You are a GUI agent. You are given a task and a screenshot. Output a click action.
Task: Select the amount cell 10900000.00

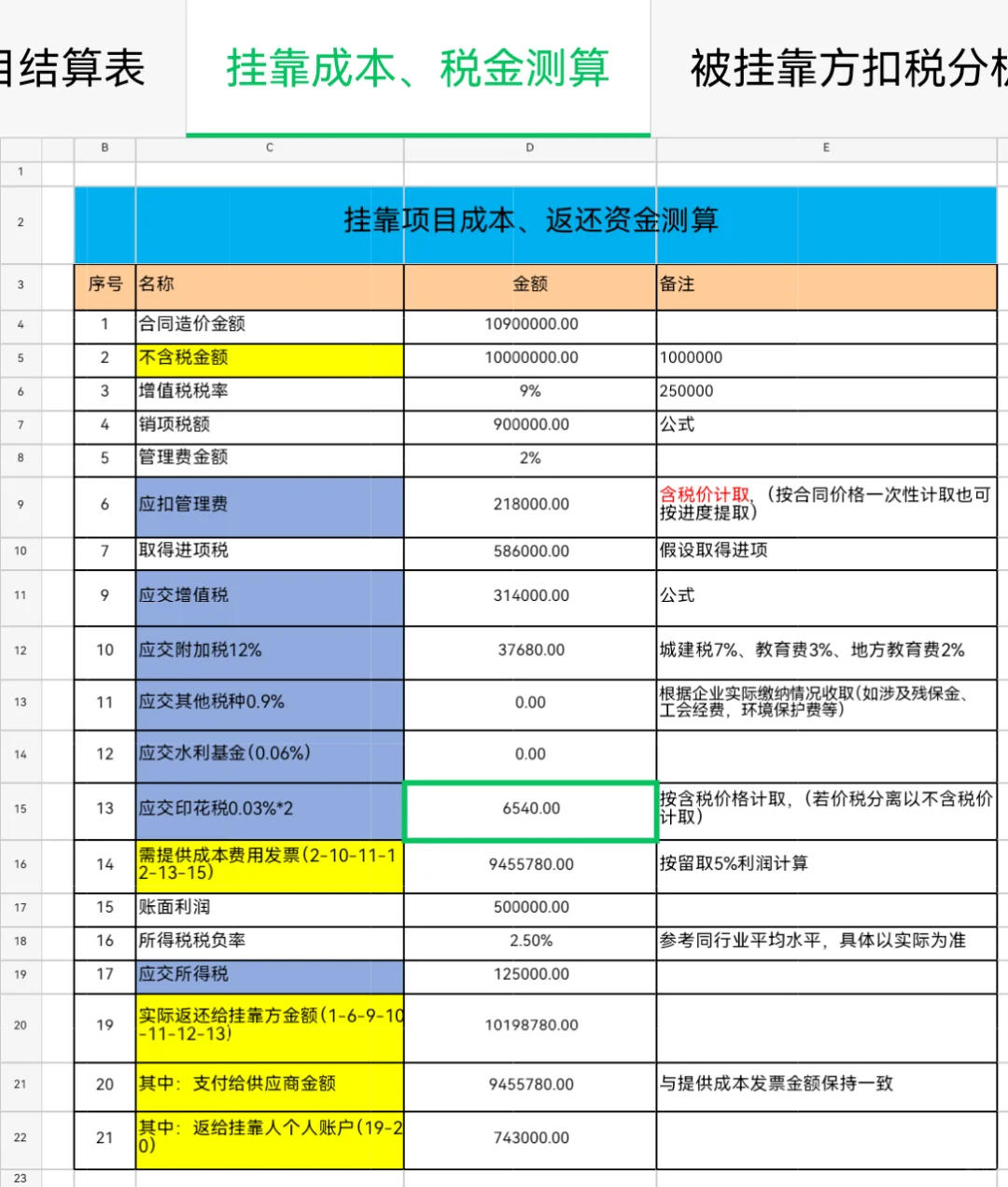[x=530, y=325]
